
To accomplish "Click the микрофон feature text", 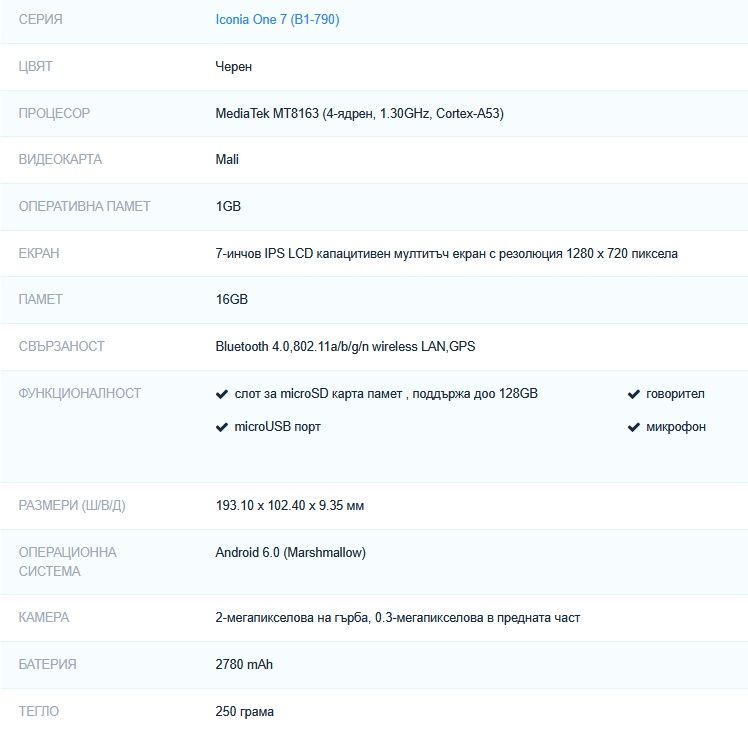I will [x=675, y=427].
